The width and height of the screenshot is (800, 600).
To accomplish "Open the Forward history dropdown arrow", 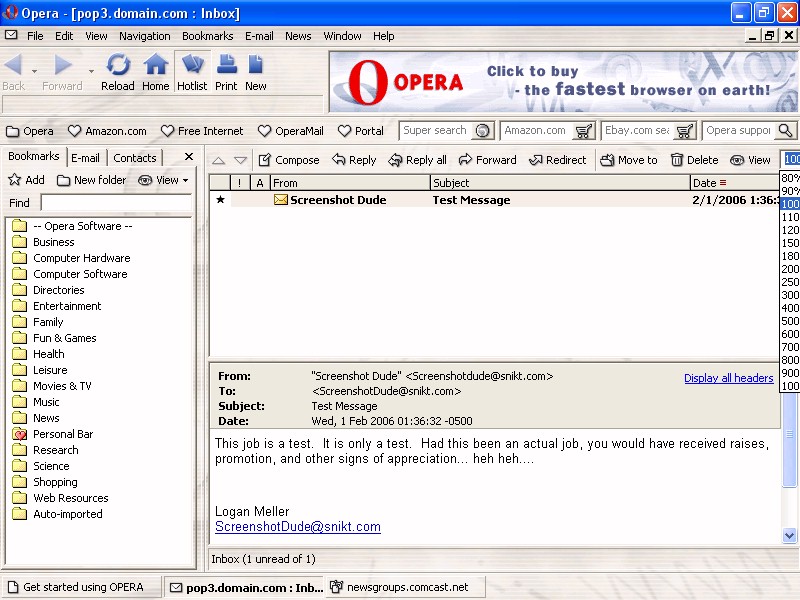I will (91, 71).
